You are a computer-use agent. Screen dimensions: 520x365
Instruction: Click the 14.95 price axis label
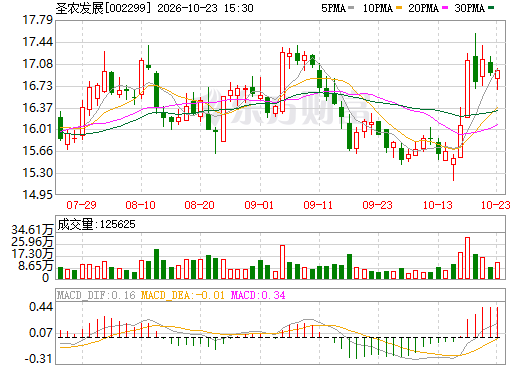(37, 194)
